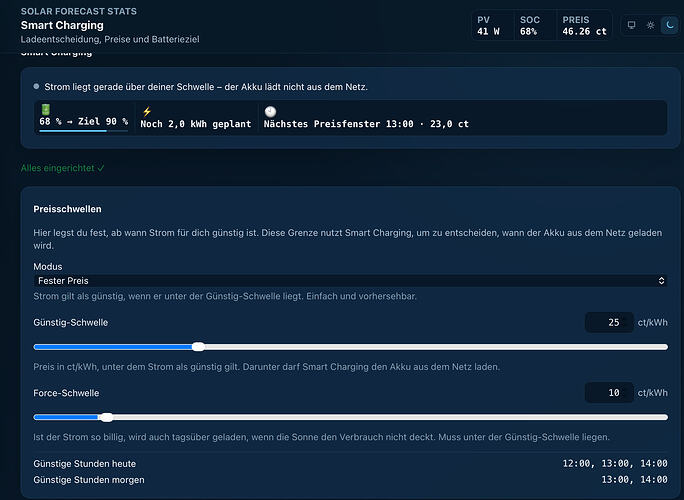Click the Modus label
This screenshot has height=500, width=684.
(x=48, y=267)
